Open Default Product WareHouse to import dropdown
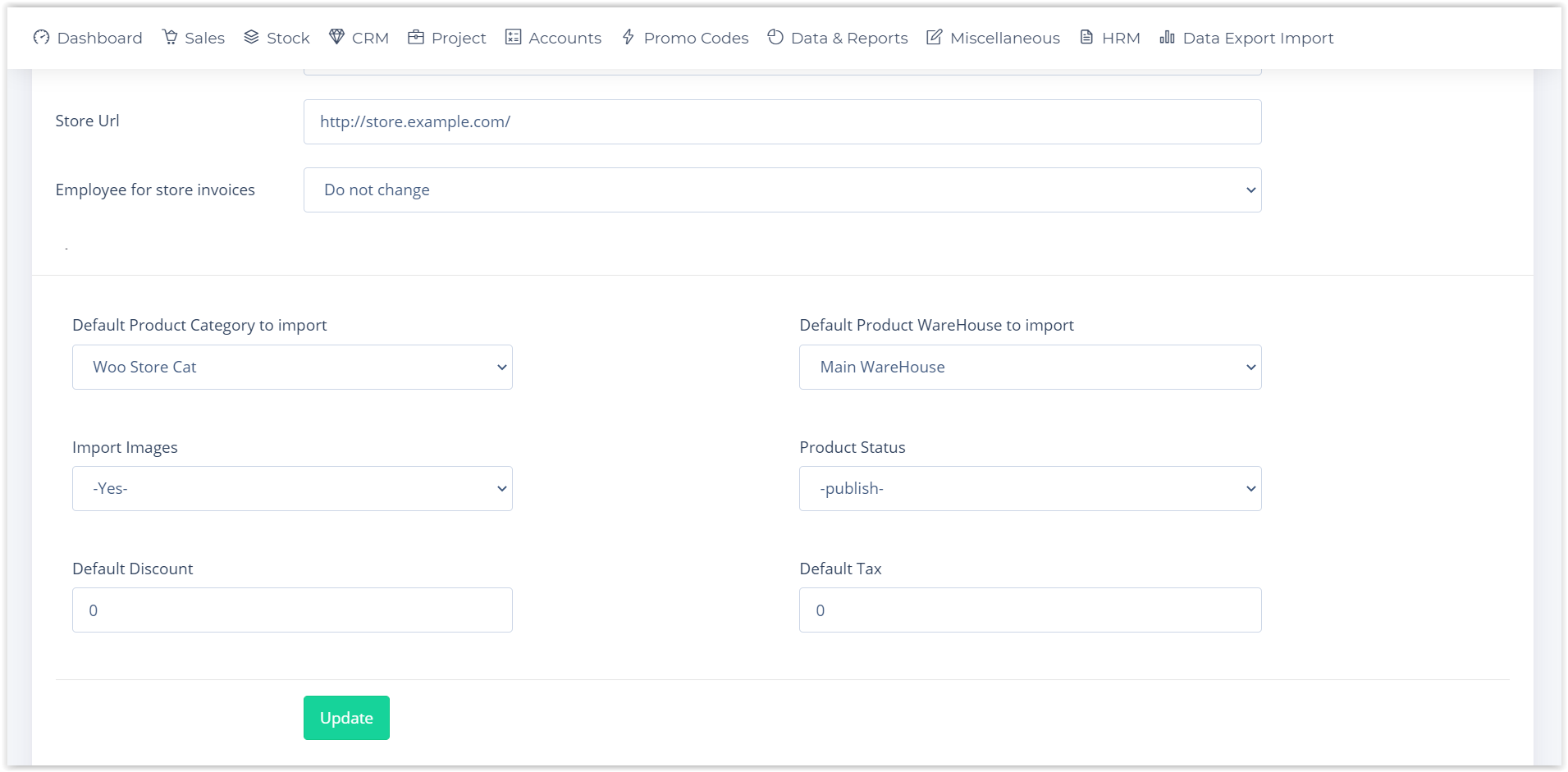 point(1030,368)
